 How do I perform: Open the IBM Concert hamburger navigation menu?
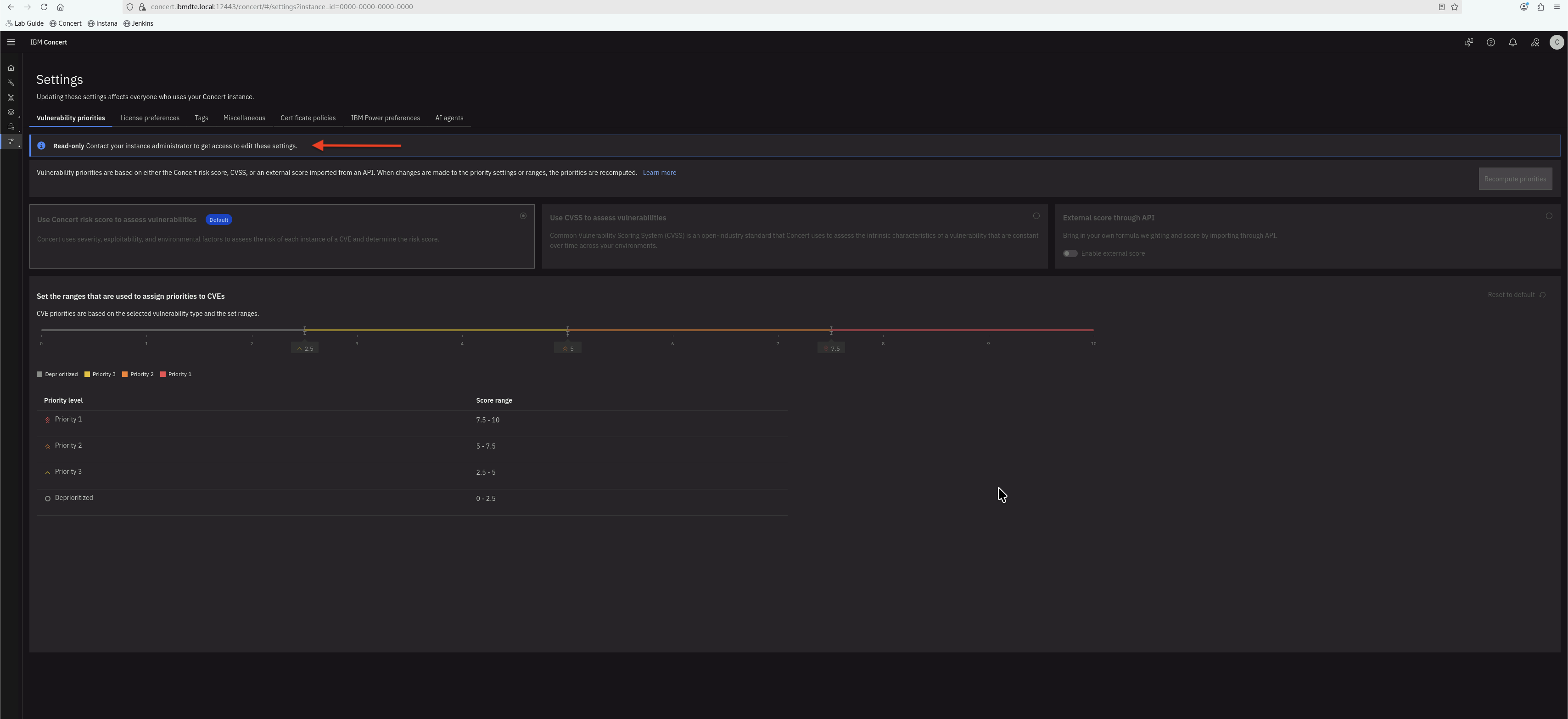click(x=11, y=42)
